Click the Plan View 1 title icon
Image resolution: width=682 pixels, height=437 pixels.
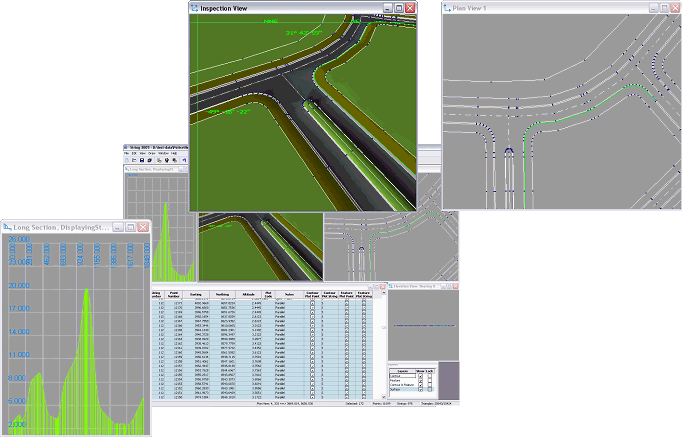[446, 8]
